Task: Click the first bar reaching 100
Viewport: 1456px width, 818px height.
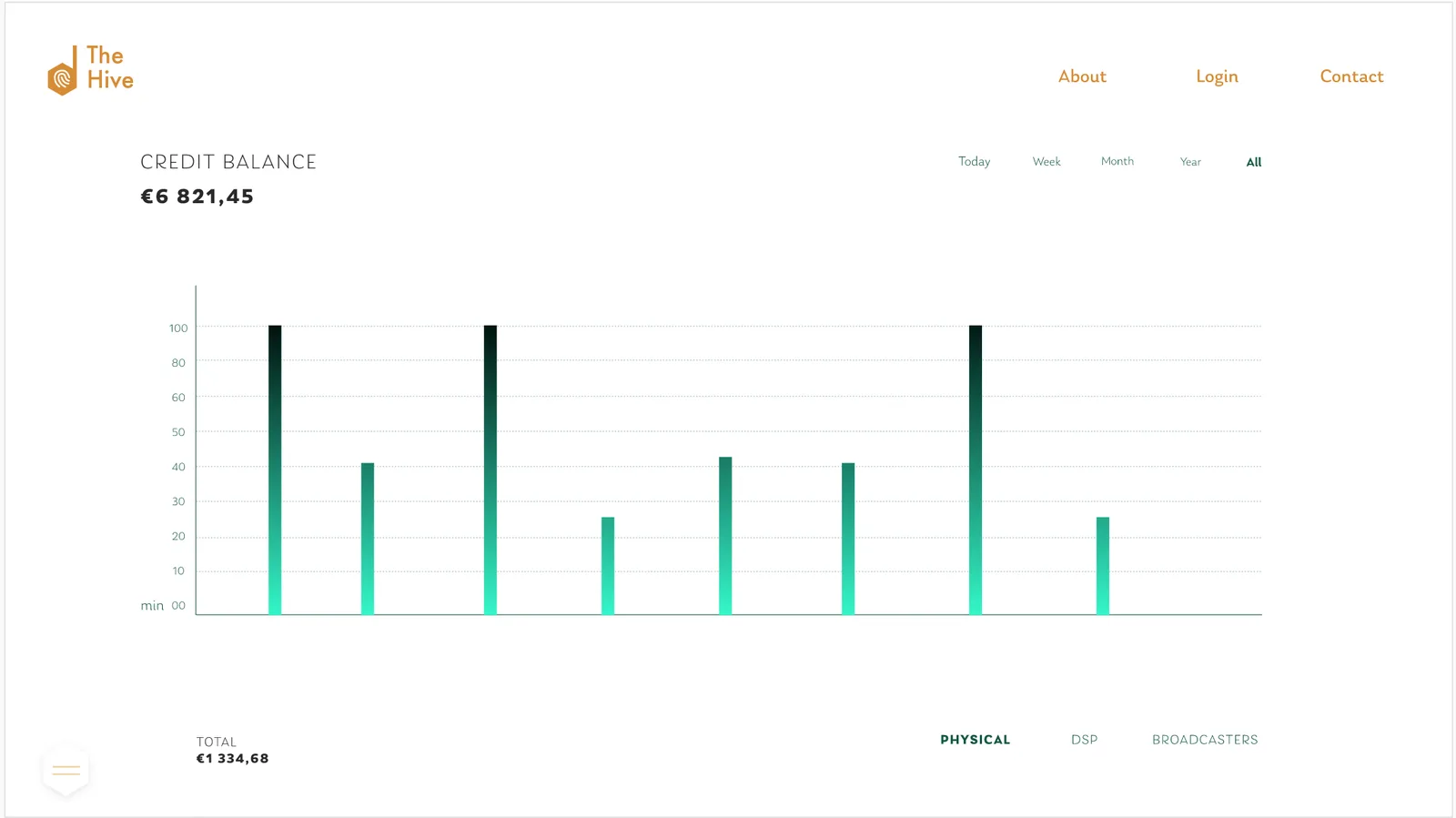Action: (275, 470)
